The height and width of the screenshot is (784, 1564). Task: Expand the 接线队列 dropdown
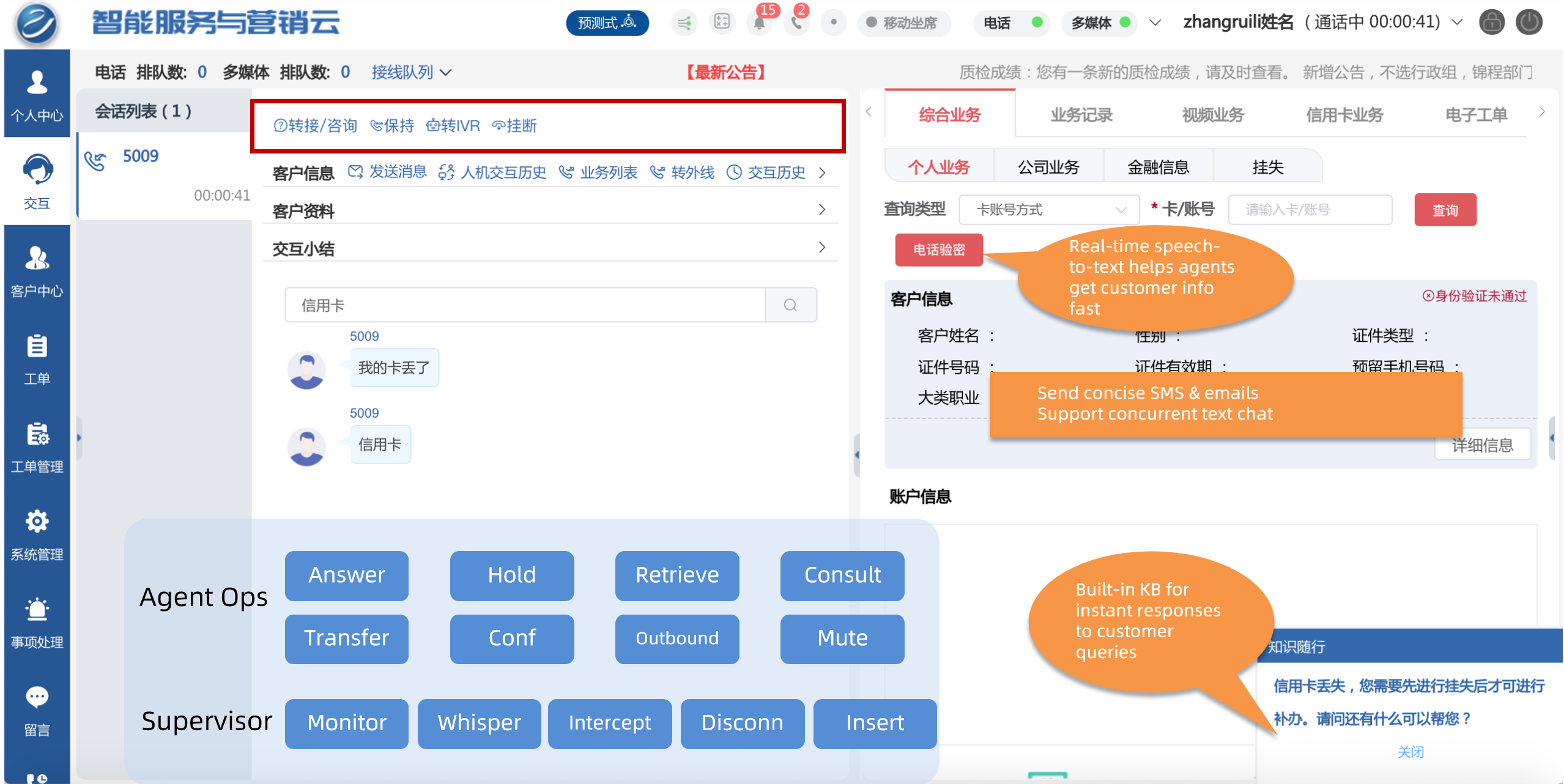coord(412,72)
